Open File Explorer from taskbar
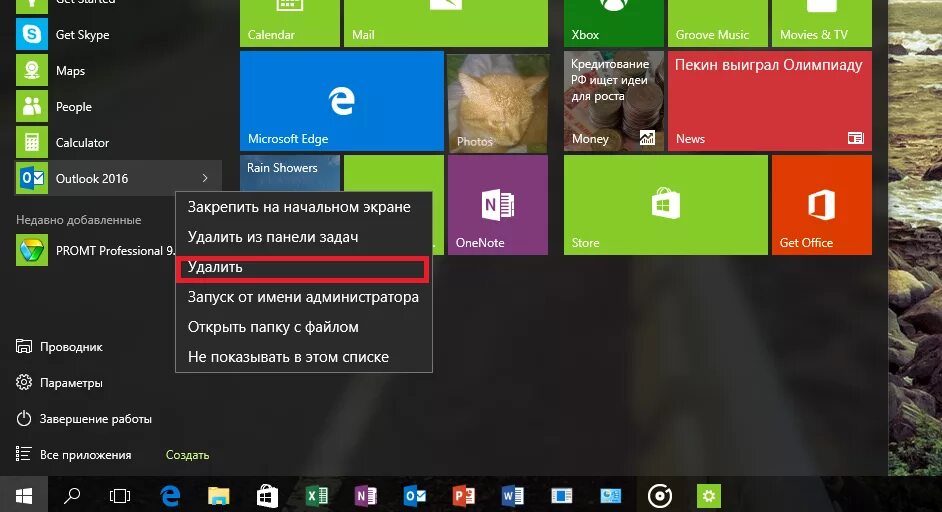The height and width of the screenshot is (512, 942). [x=219, y=496]
